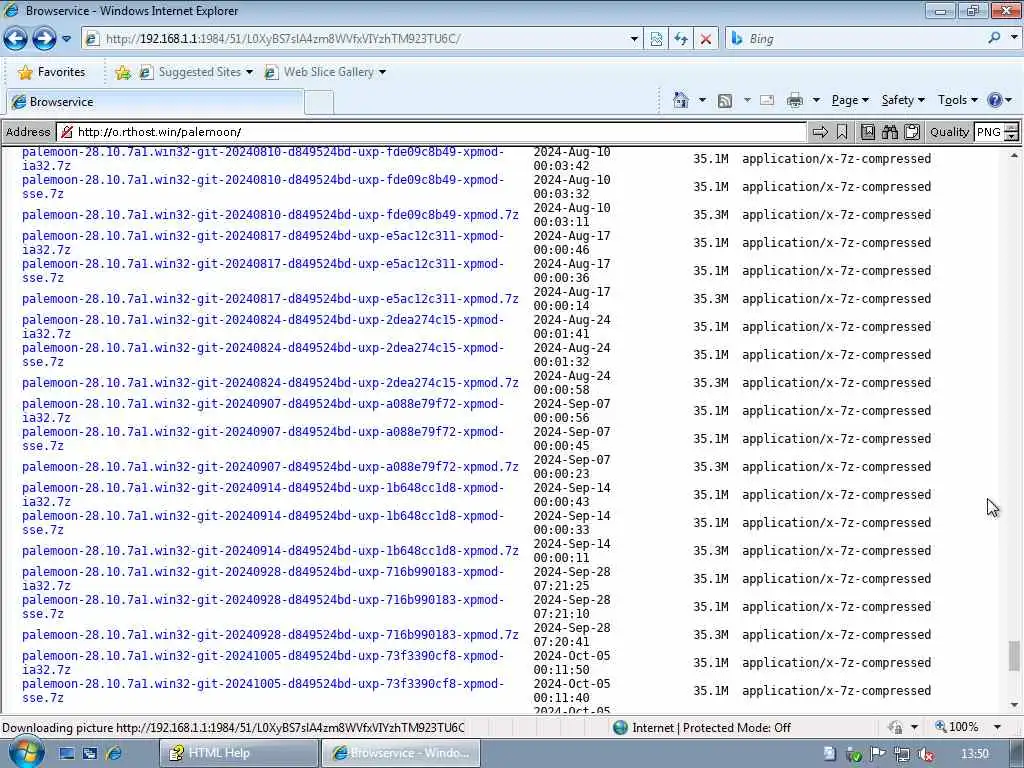The height and width of the screenshot is (768, 1024).
Task: Click the Browservice clipboard icon
Action: coord(912,132)
